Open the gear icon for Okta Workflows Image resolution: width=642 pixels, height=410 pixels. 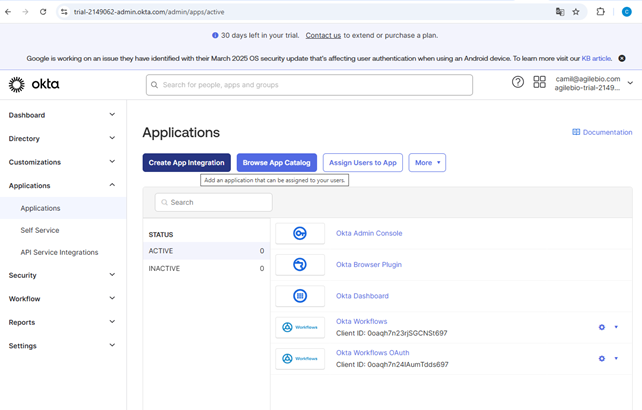coord(601,327)
